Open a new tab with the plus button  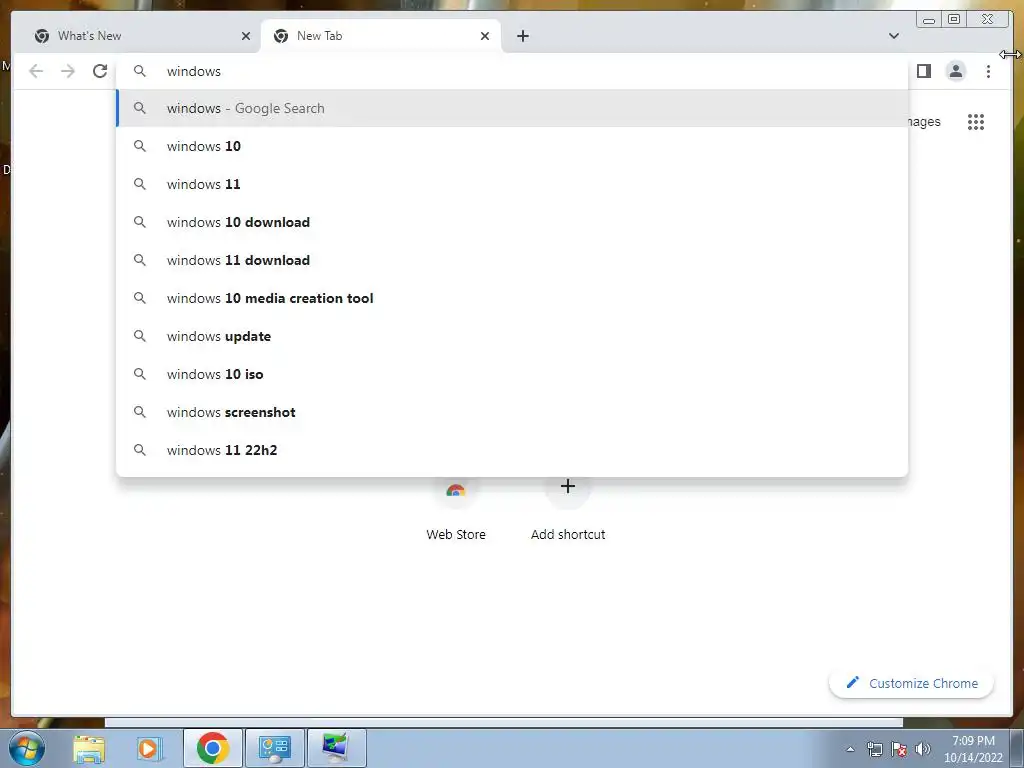pyautogui.click(x=522, y=36)
